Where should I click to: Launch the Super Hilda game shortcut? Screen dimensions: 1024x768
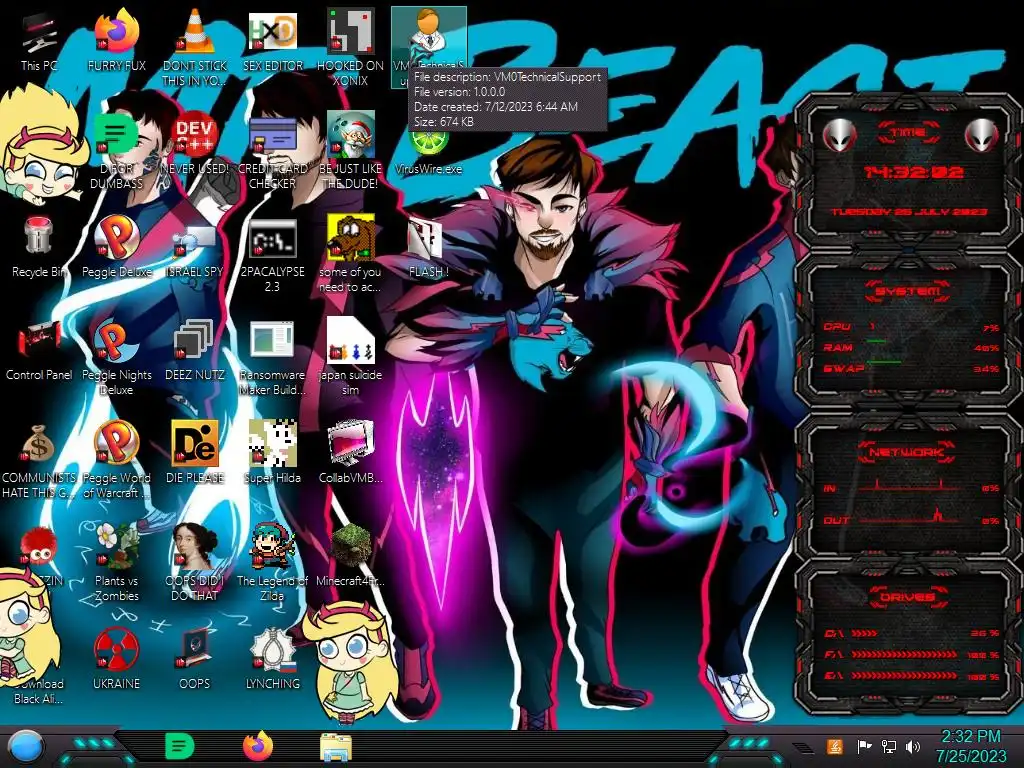coord(272,452)
